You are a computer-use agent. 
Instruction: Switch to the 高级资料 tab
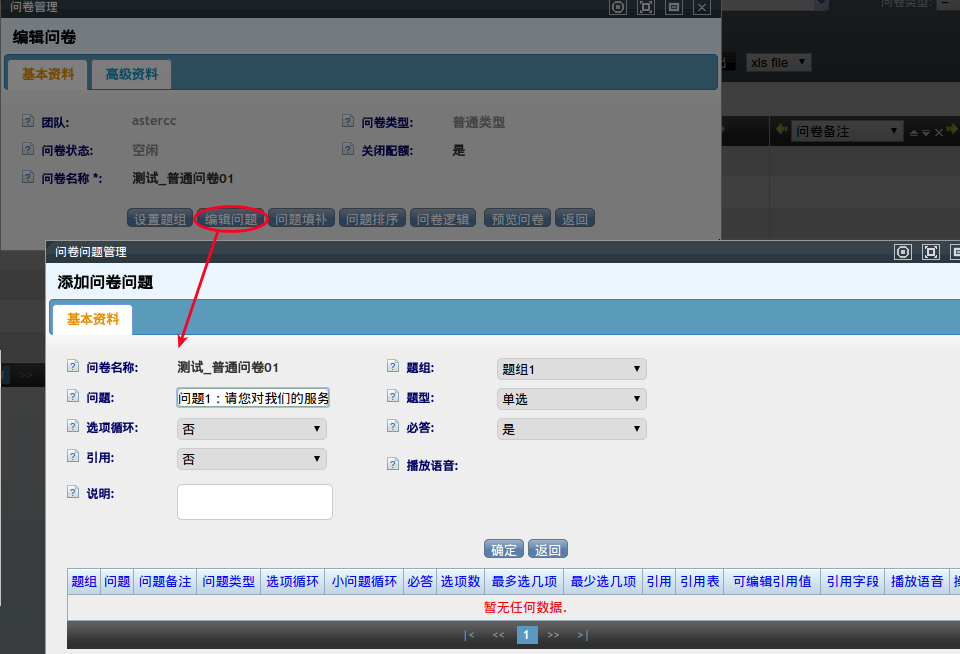(131, 74)
